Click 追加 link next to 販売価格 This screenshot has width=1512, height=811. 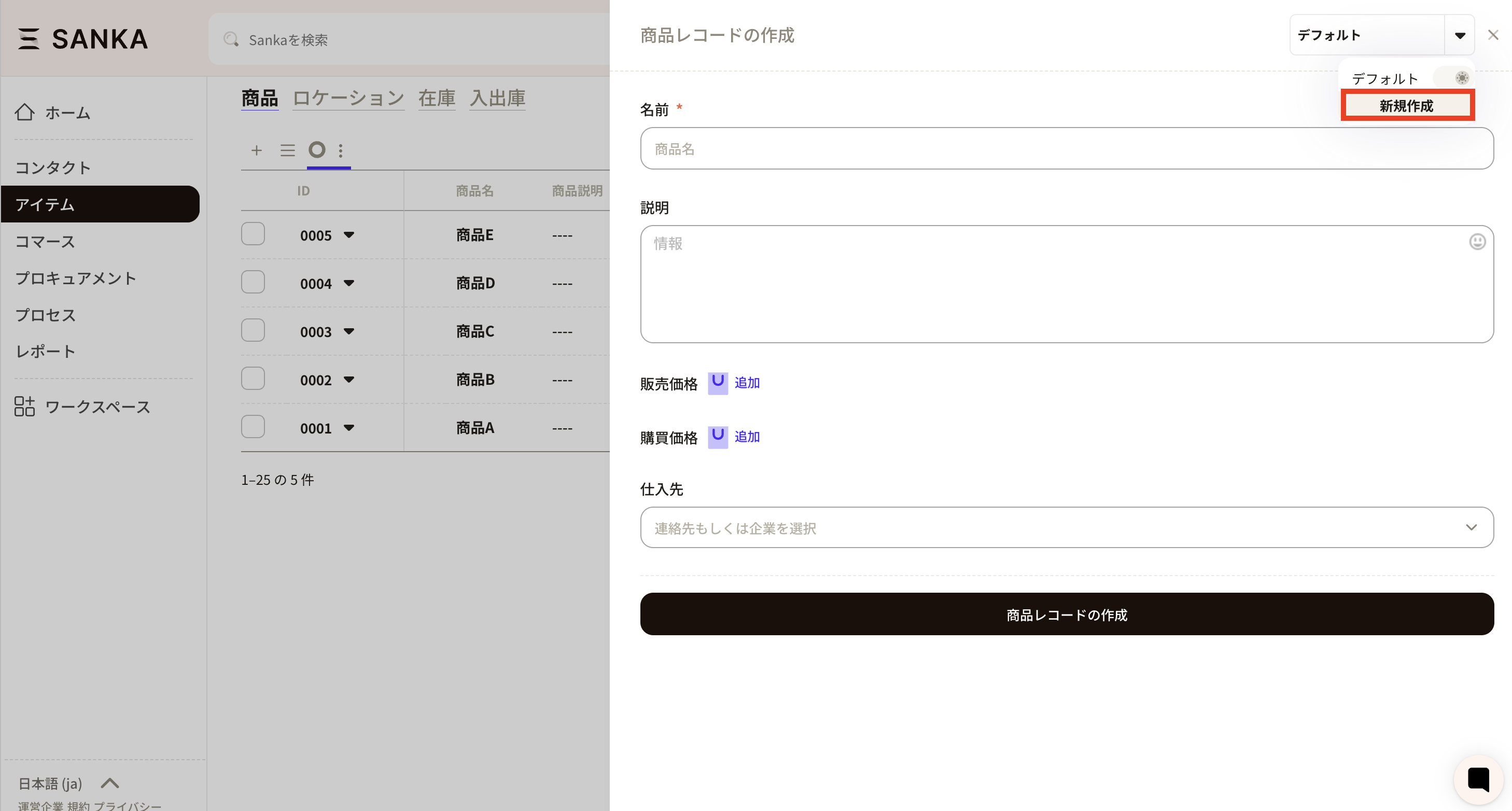coord(747,383)
